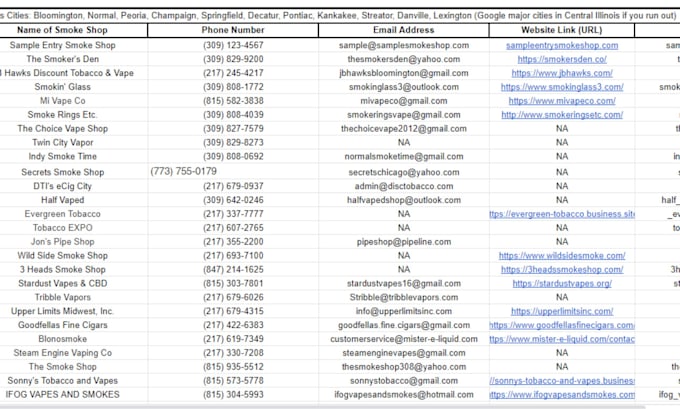The height and width of the screenshot is (409, 680).
Task: Open the smokeringsetc.com website link
Action: (x=562, y=115)
